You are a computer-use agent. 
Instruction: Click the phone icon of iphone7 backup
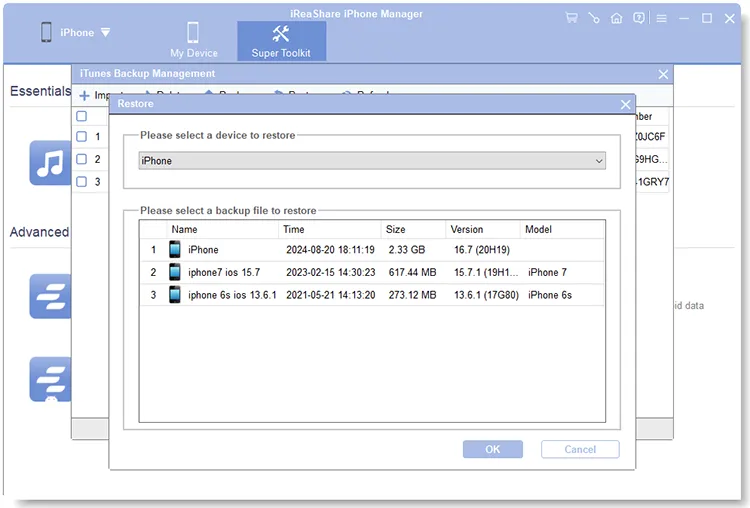coord(175,272)
